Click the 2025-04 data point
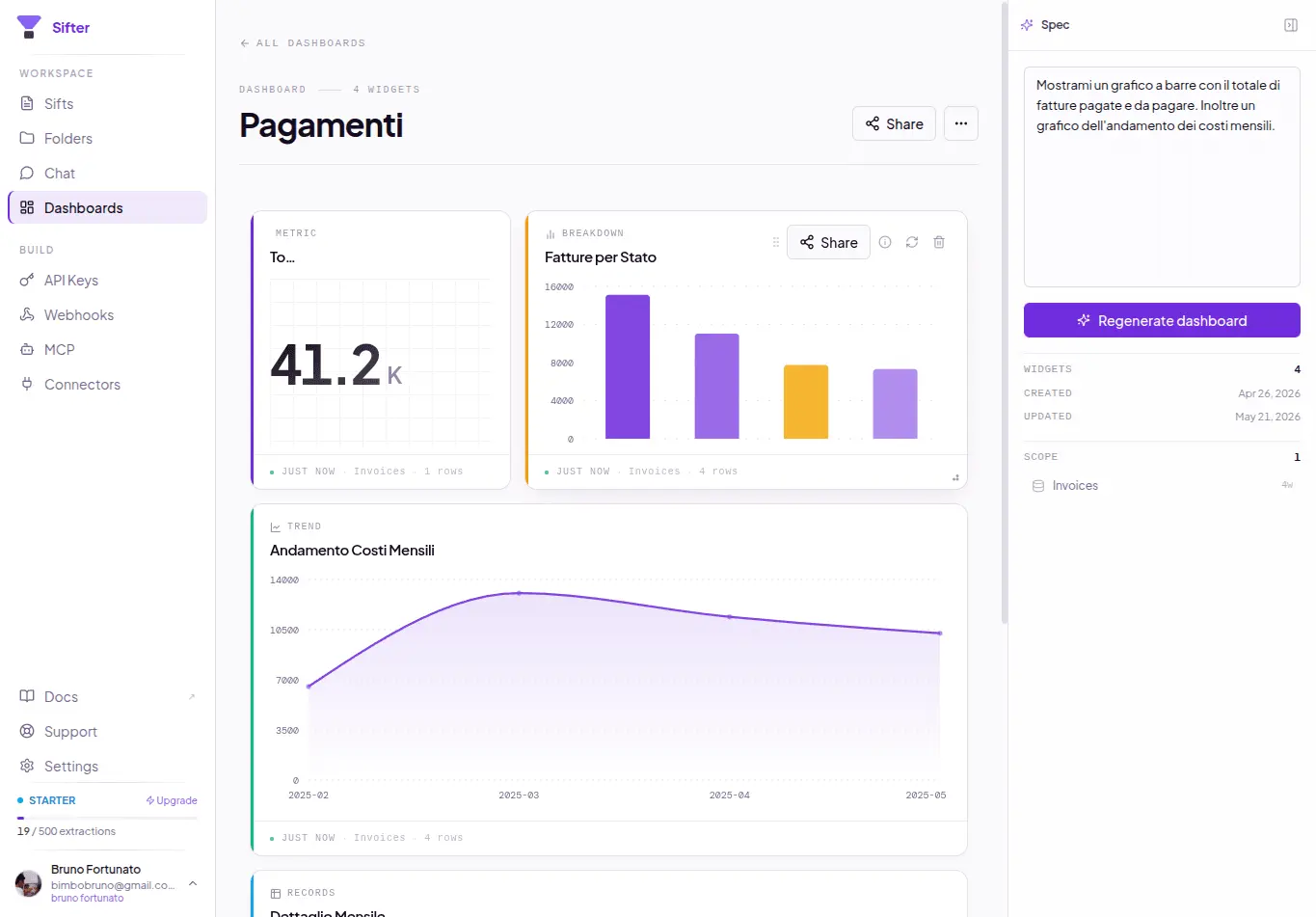This screenshot has width=1316, height=917. [729, 616]
